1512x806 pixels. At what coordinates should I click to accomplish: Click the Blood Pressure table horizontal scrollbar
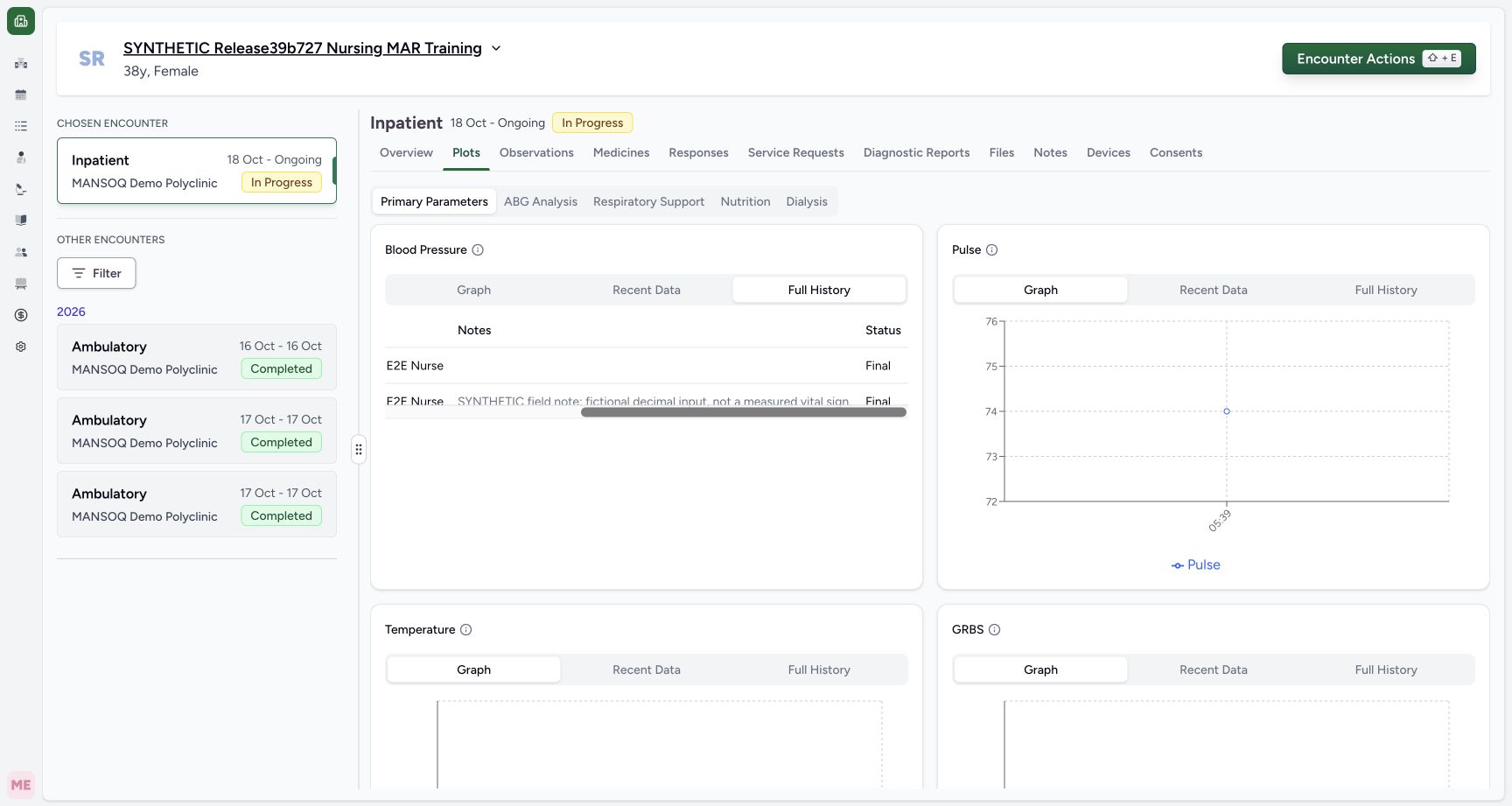pyautogui.click(x=744, y=412)
